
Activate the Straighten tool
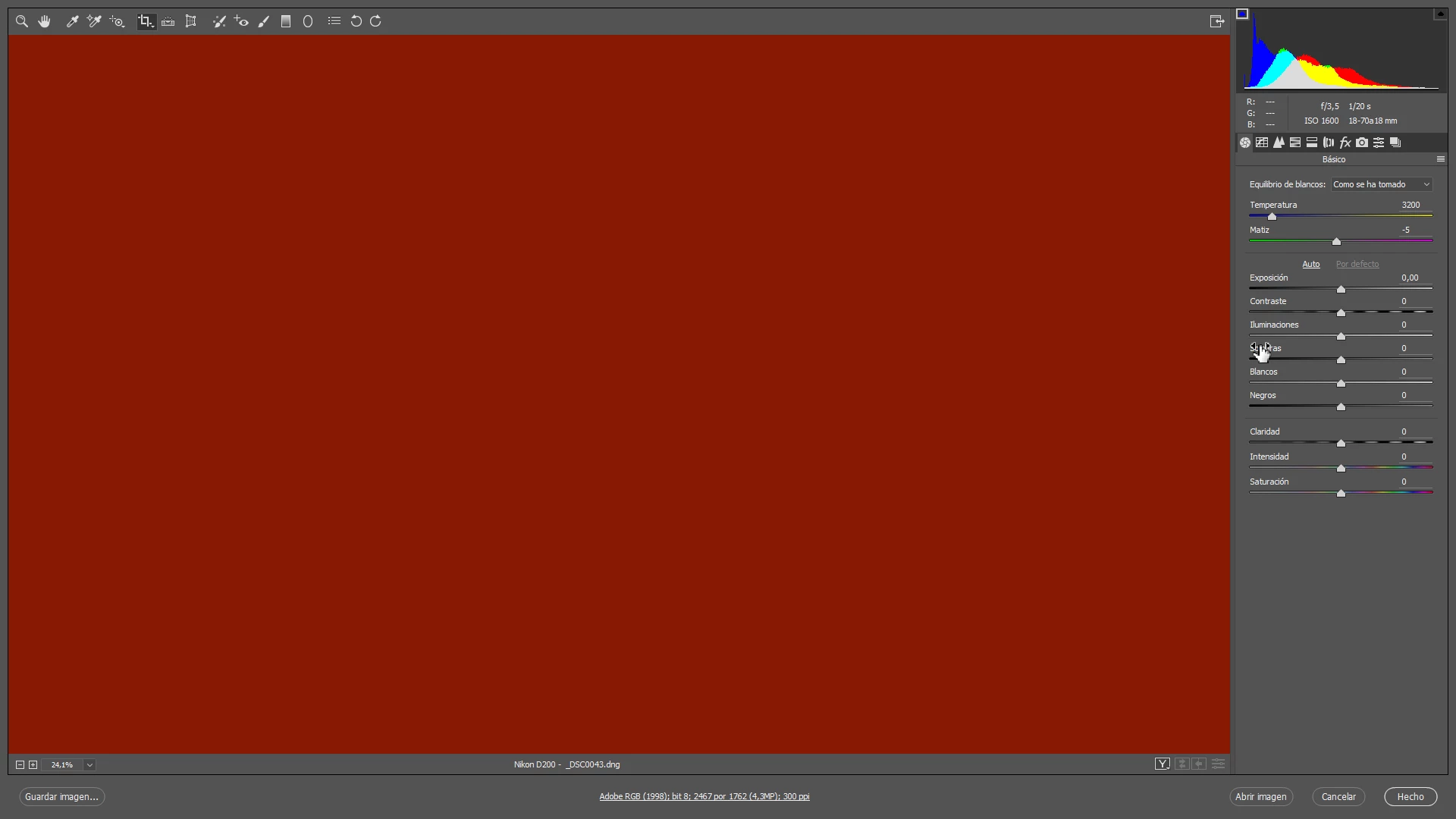pos(168,21)
